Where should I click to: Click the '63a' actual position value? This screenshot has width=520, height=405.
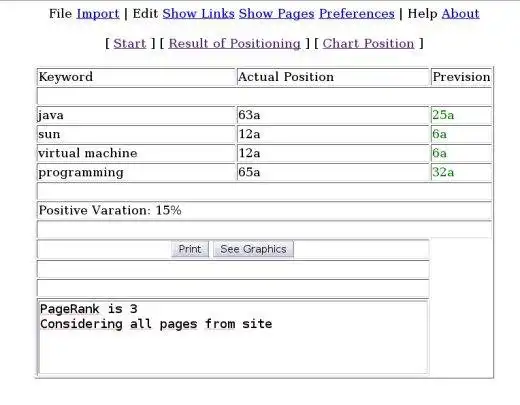click(249, 115)
